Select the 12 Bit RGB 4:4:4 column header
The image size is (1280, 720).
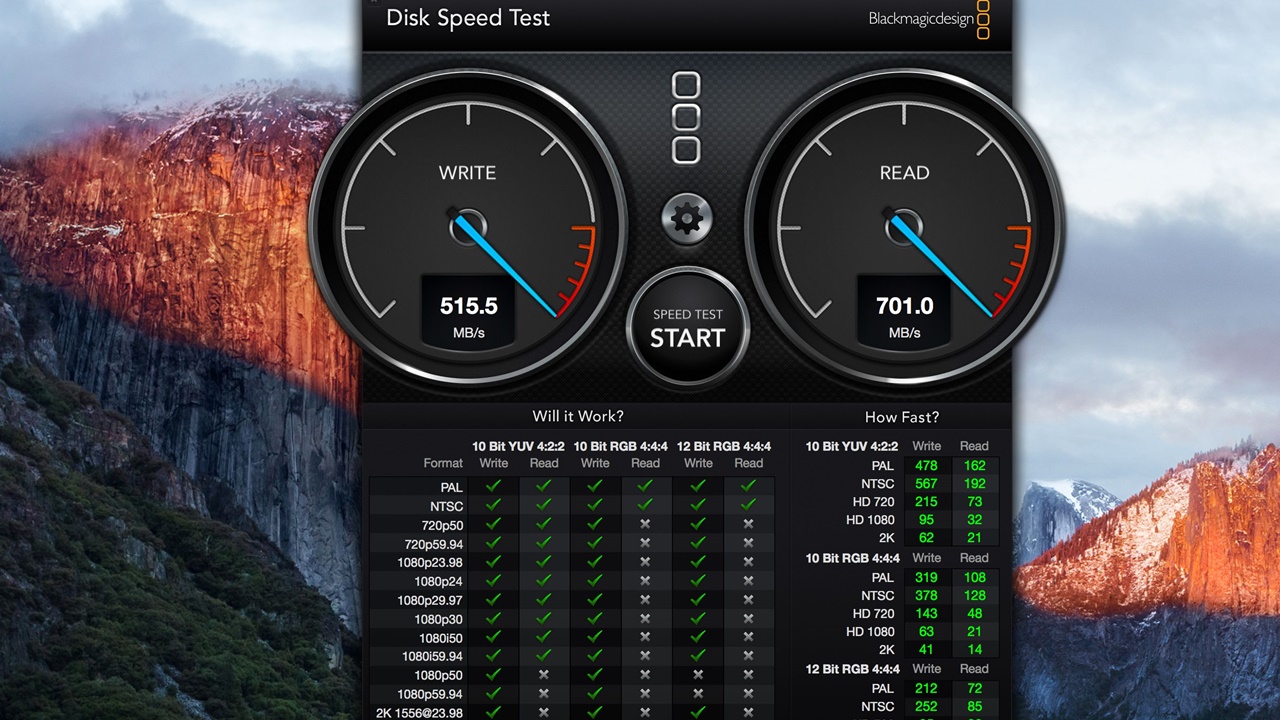pyautogui.click(x=723, y=446)
